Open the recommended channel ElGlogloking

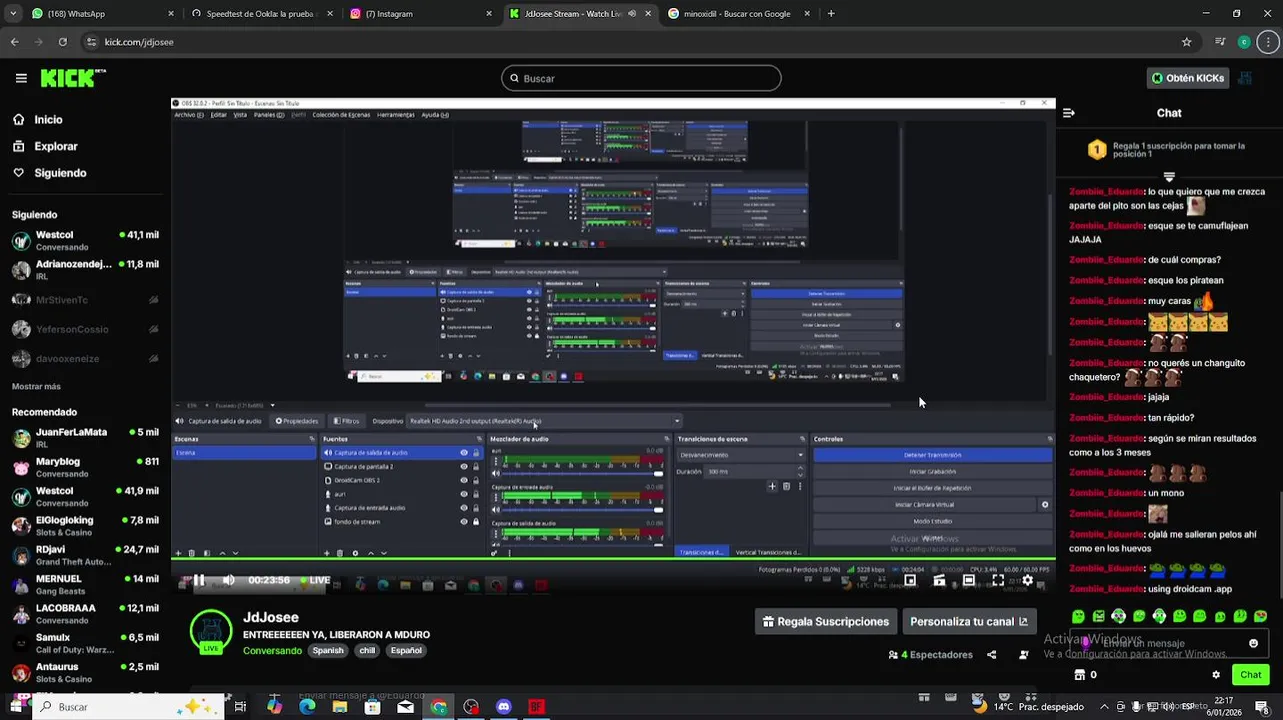(85, 526)
